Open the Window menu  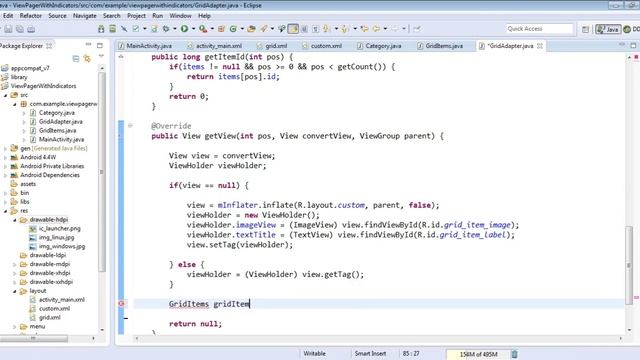(180, 16)
